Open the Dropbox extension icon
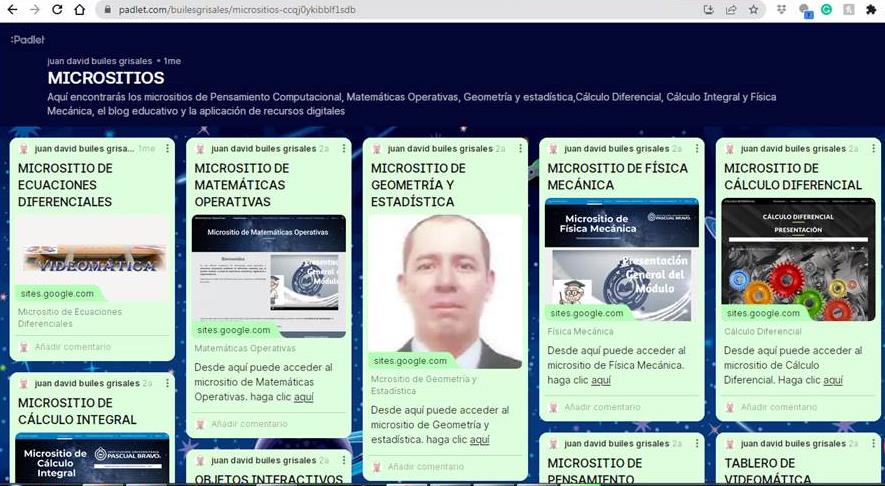This screenshot has height=486, width=885. pyautogui.click(x=782, y=9)
